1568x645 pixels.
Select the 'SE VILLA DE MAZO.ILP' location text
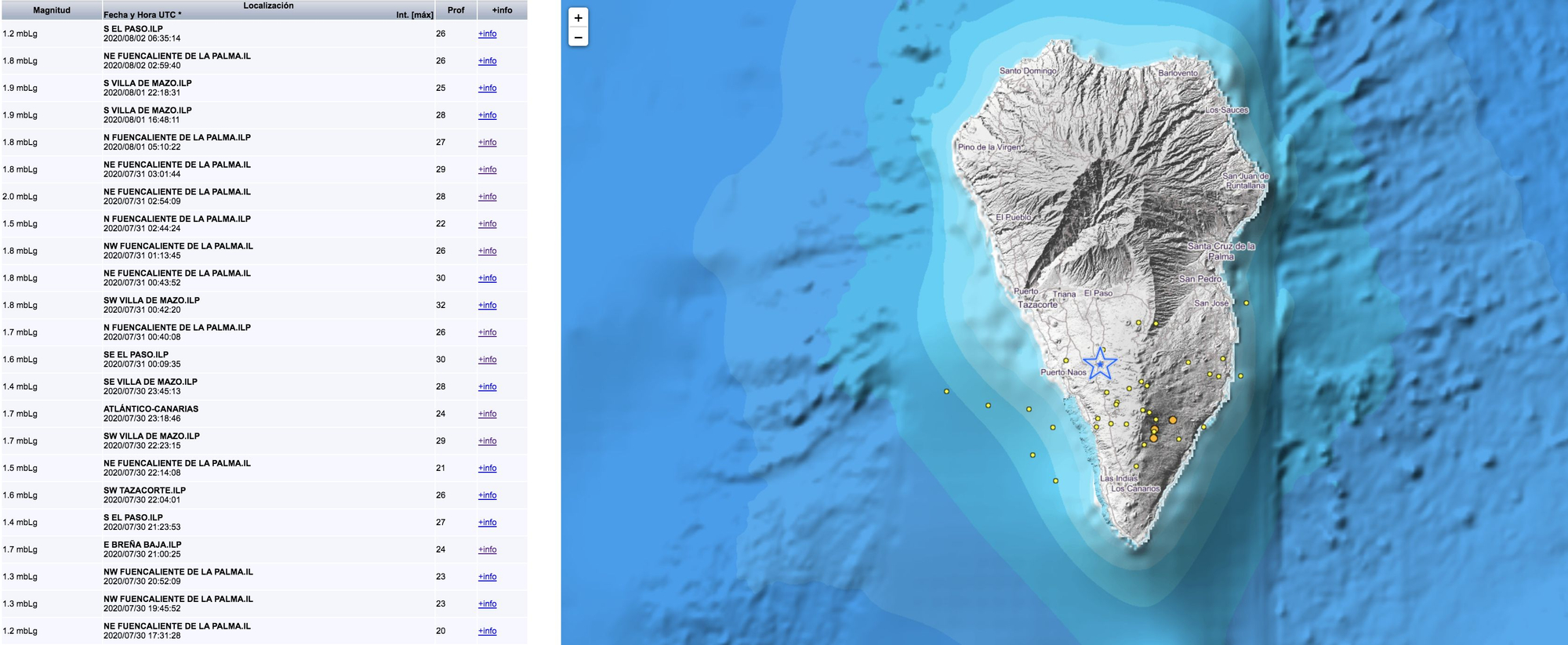pyautogui.click(x=151, y=382)
